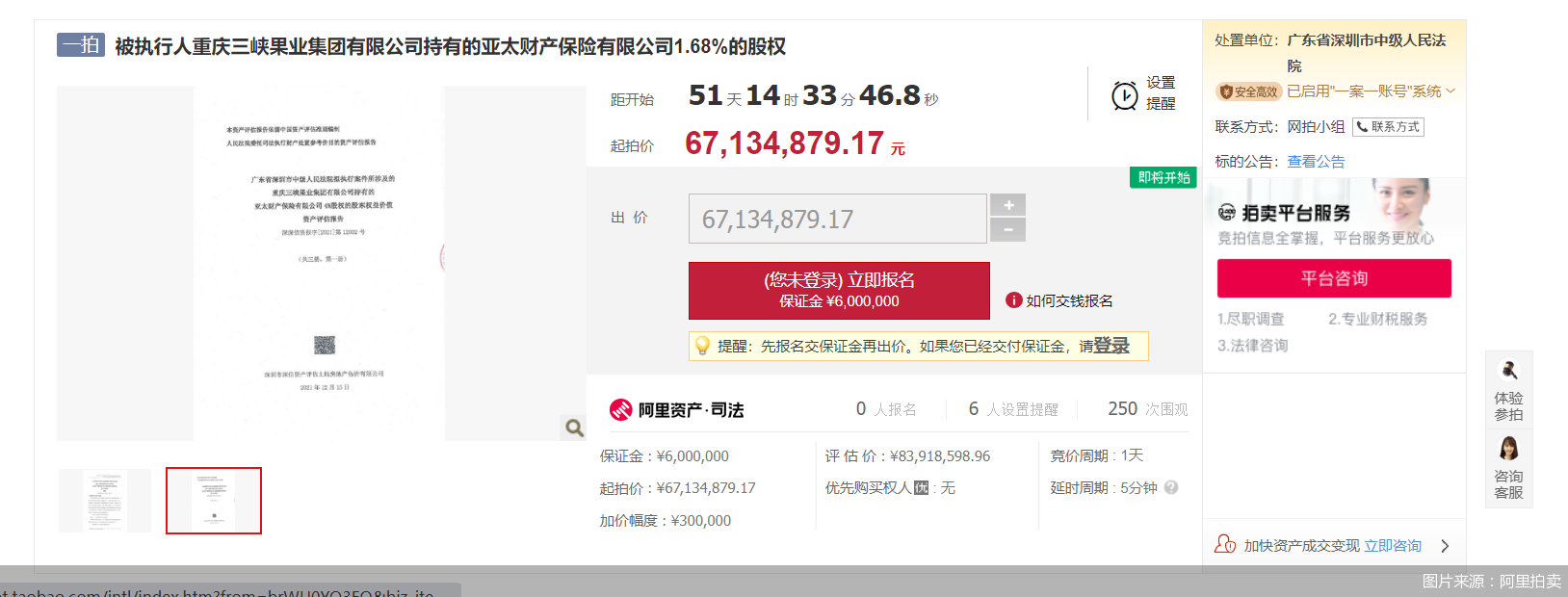1568x597 pixels.
Task: Open 咨询客服 customer service avatar
Action: (x=1508, y=450)
